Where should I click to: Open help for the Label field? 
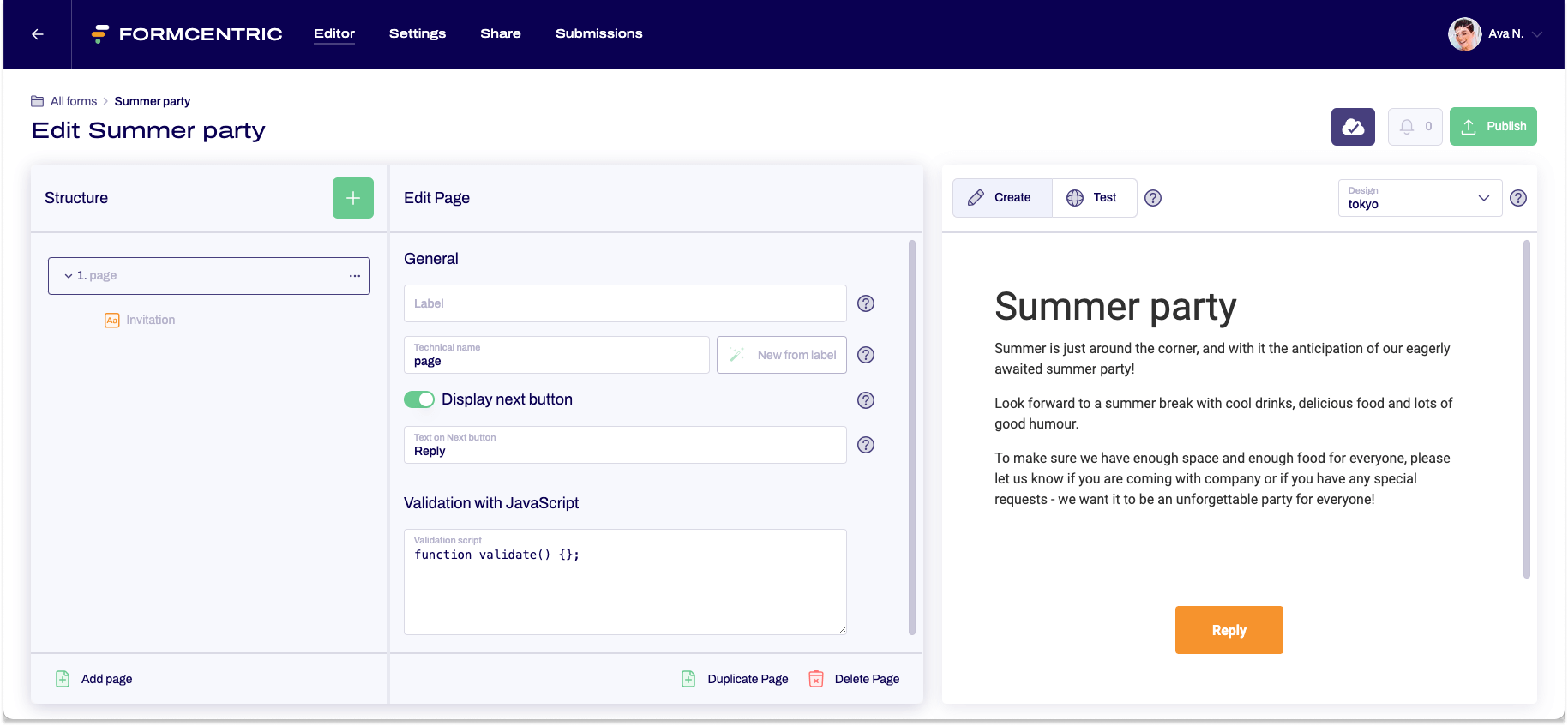866,303
